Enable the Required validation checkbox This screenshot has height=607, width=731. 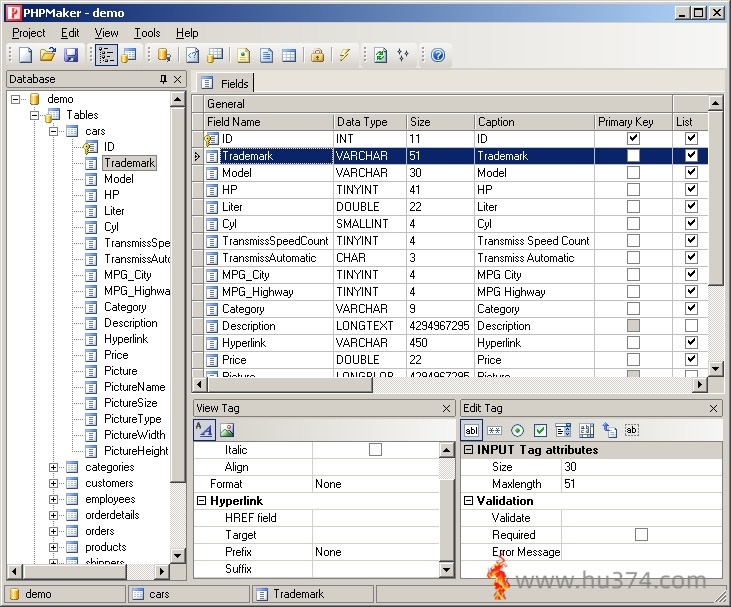tap(641, 535)
